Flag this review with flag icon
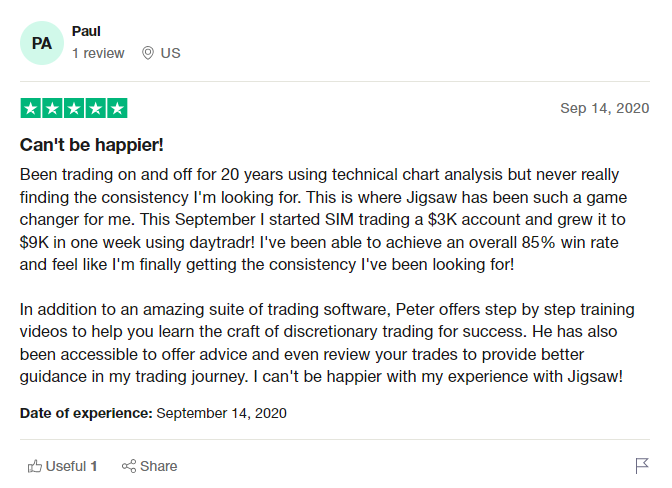The height and width of the screenshot is (488, 672). click(642, 466)
